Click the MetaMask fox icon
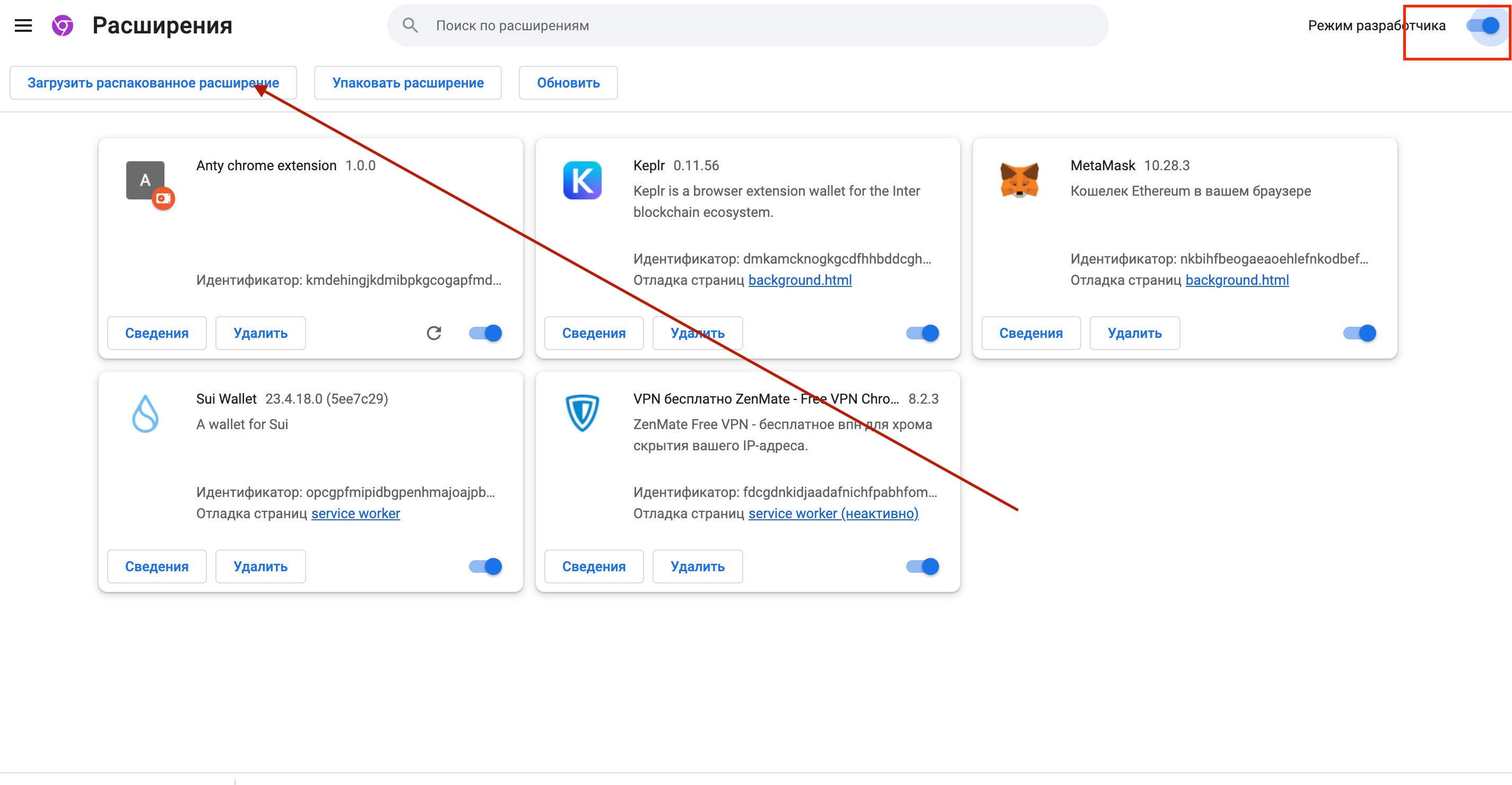 (x=1020, y=181)
